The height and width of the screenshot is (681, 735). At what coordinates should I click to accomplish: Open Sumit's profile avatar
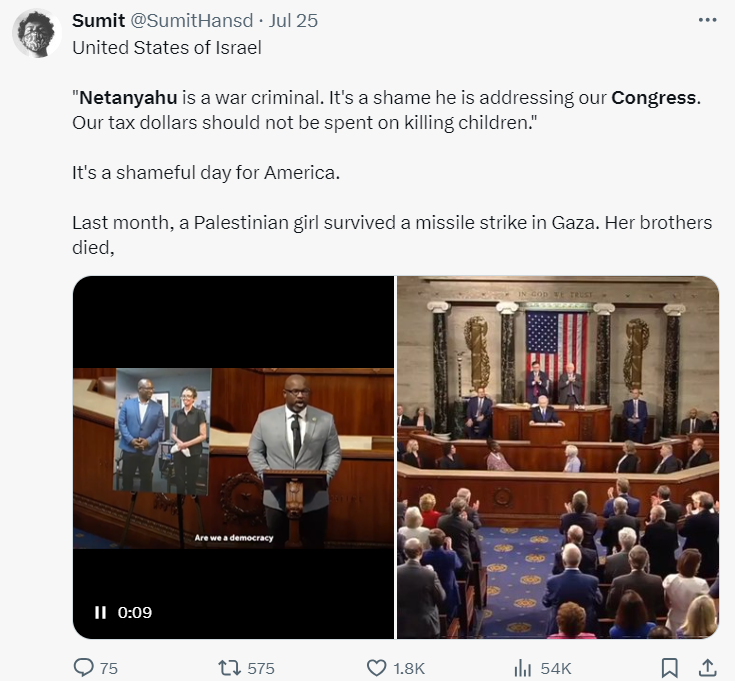tap(37, 35)
